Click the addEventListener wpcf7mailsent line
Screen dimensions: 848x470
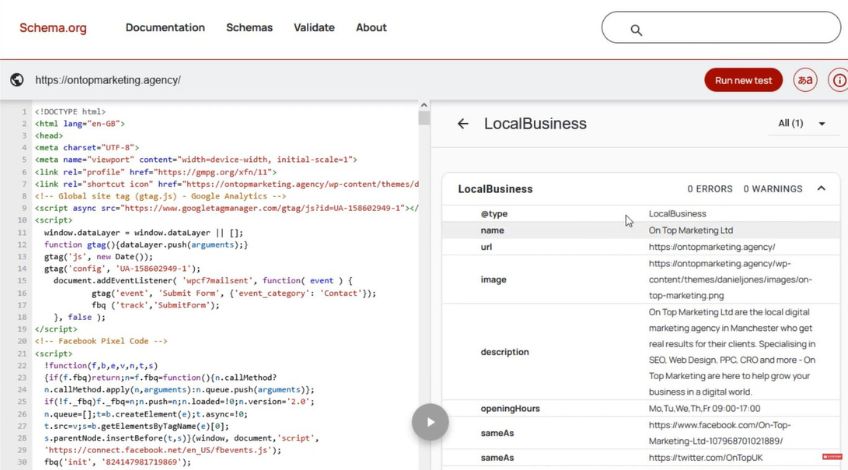point(203,280)
